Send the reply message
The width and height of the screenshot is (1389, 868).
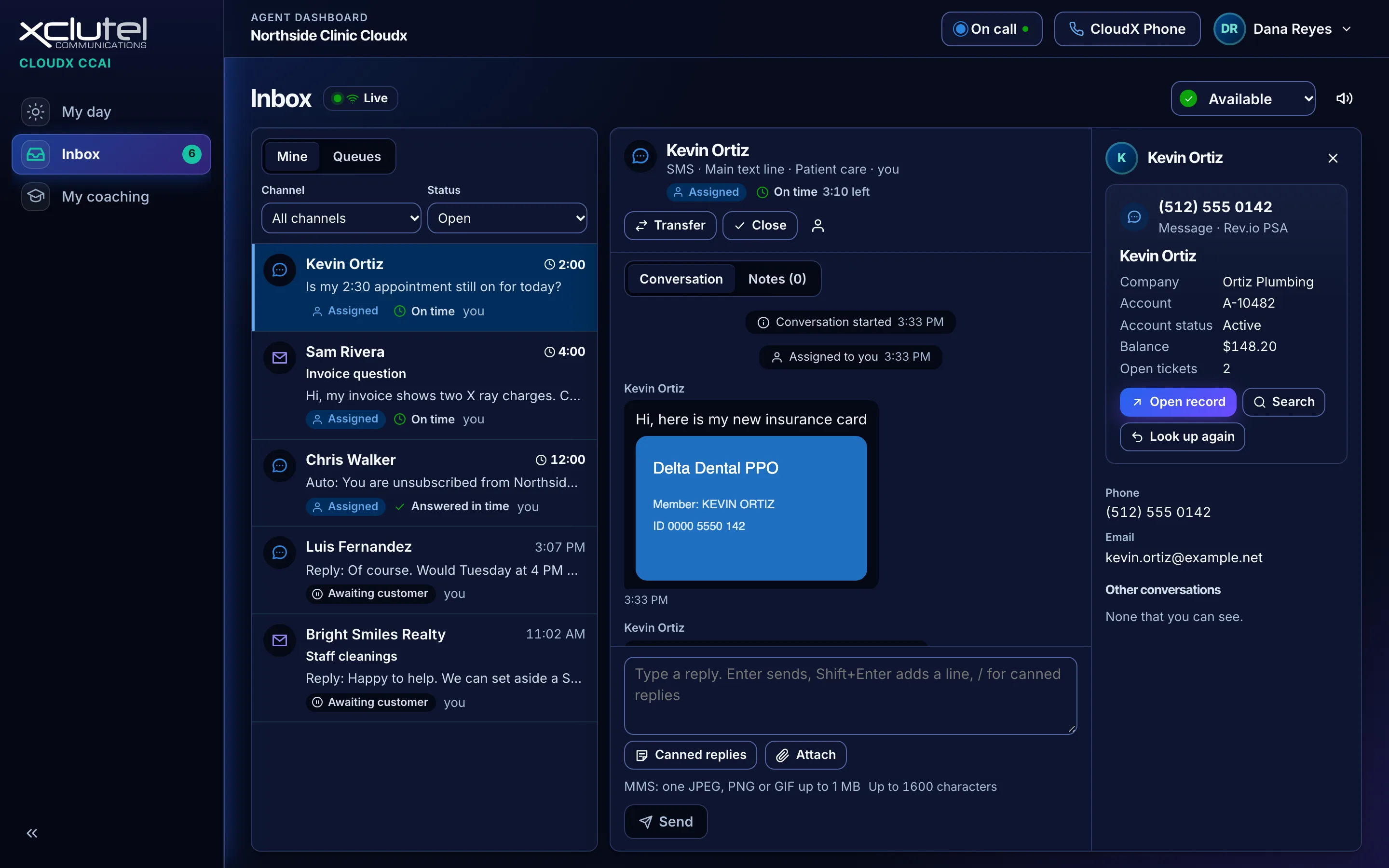(665, 822)
